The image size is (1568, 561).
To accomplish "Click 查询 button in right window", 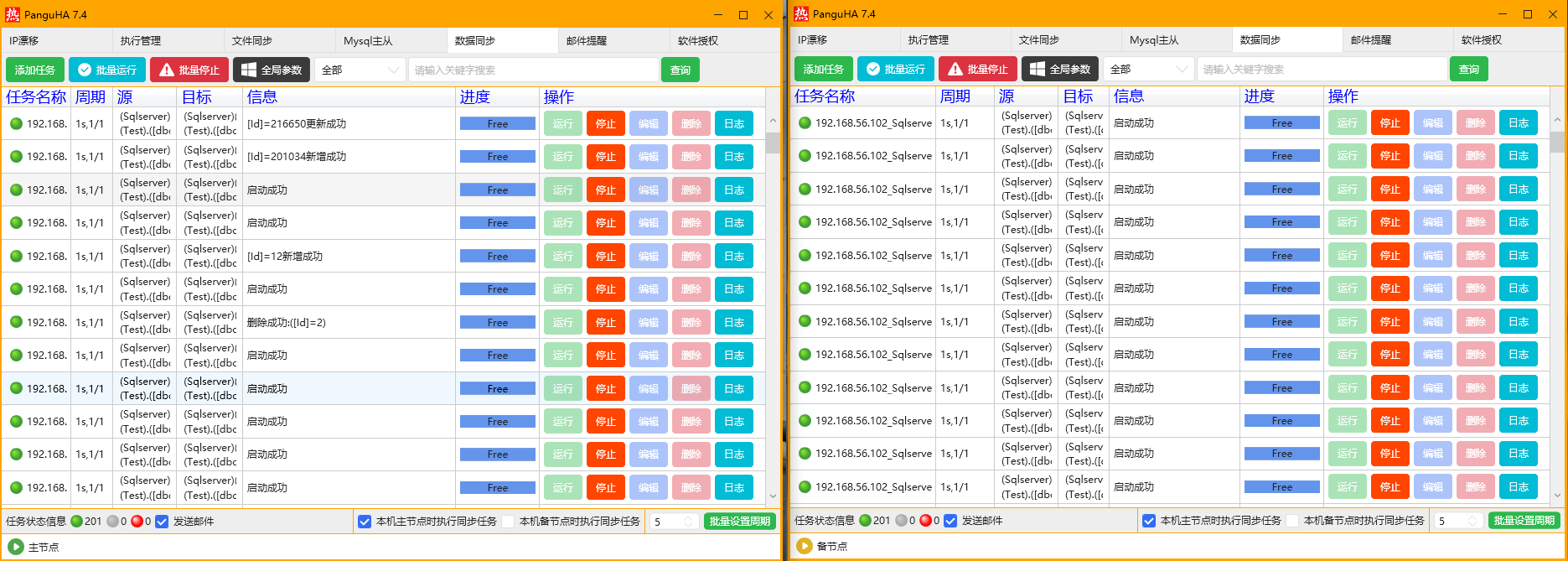I will 1469,69.
